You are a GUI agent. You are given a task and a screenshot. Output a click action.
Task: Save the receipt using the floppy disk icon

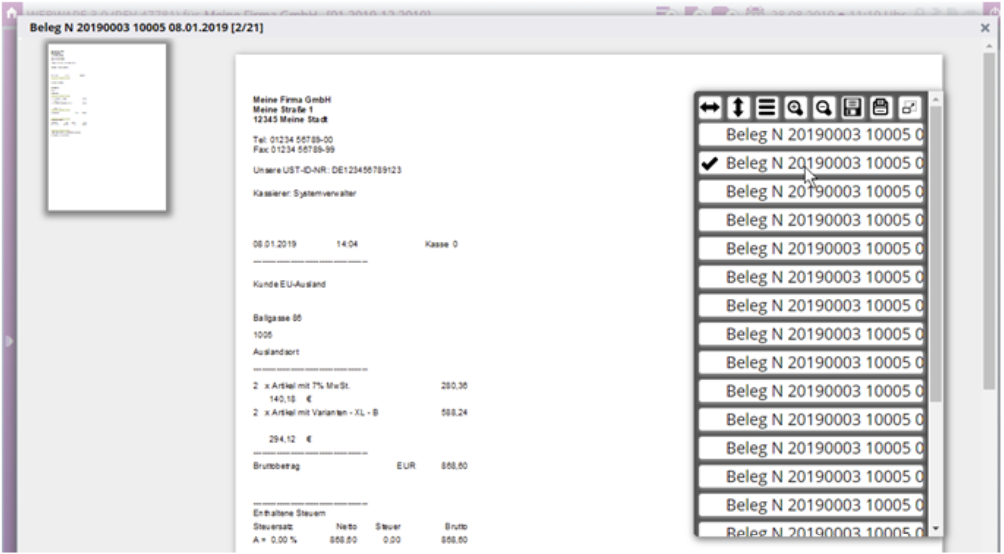tap(852, 106)
